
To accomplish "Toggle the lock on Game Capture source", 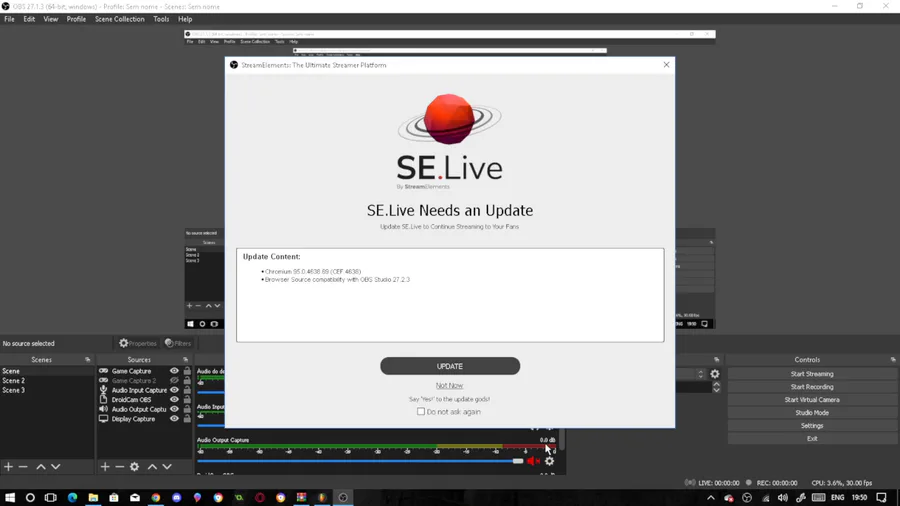I will [187, 371].
